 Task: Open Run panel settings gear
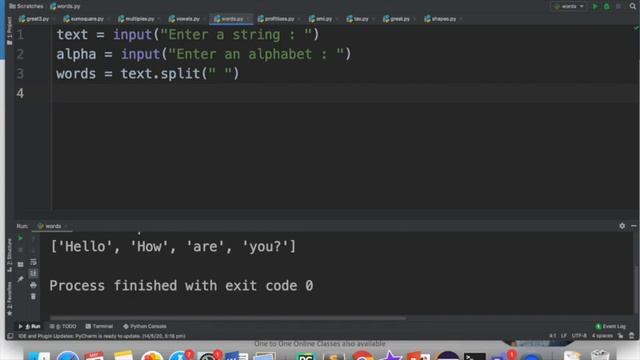622,226
